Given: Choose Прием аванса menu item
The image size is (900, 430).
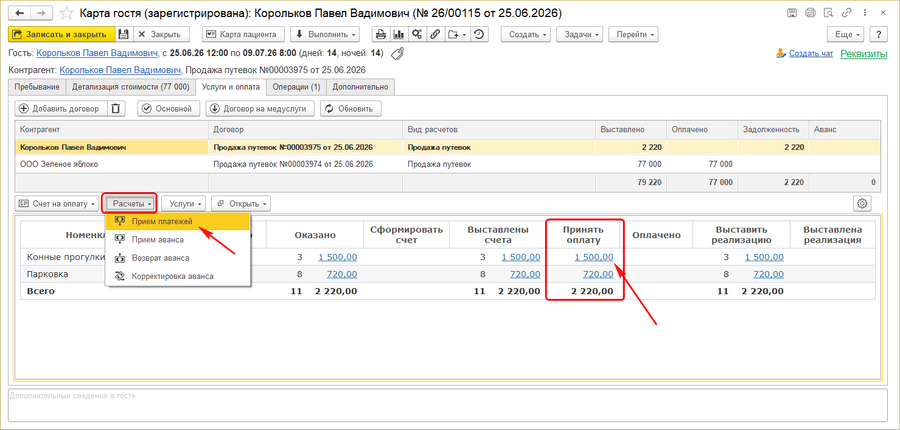Looking at the screenshot, I should click(178, 239).
